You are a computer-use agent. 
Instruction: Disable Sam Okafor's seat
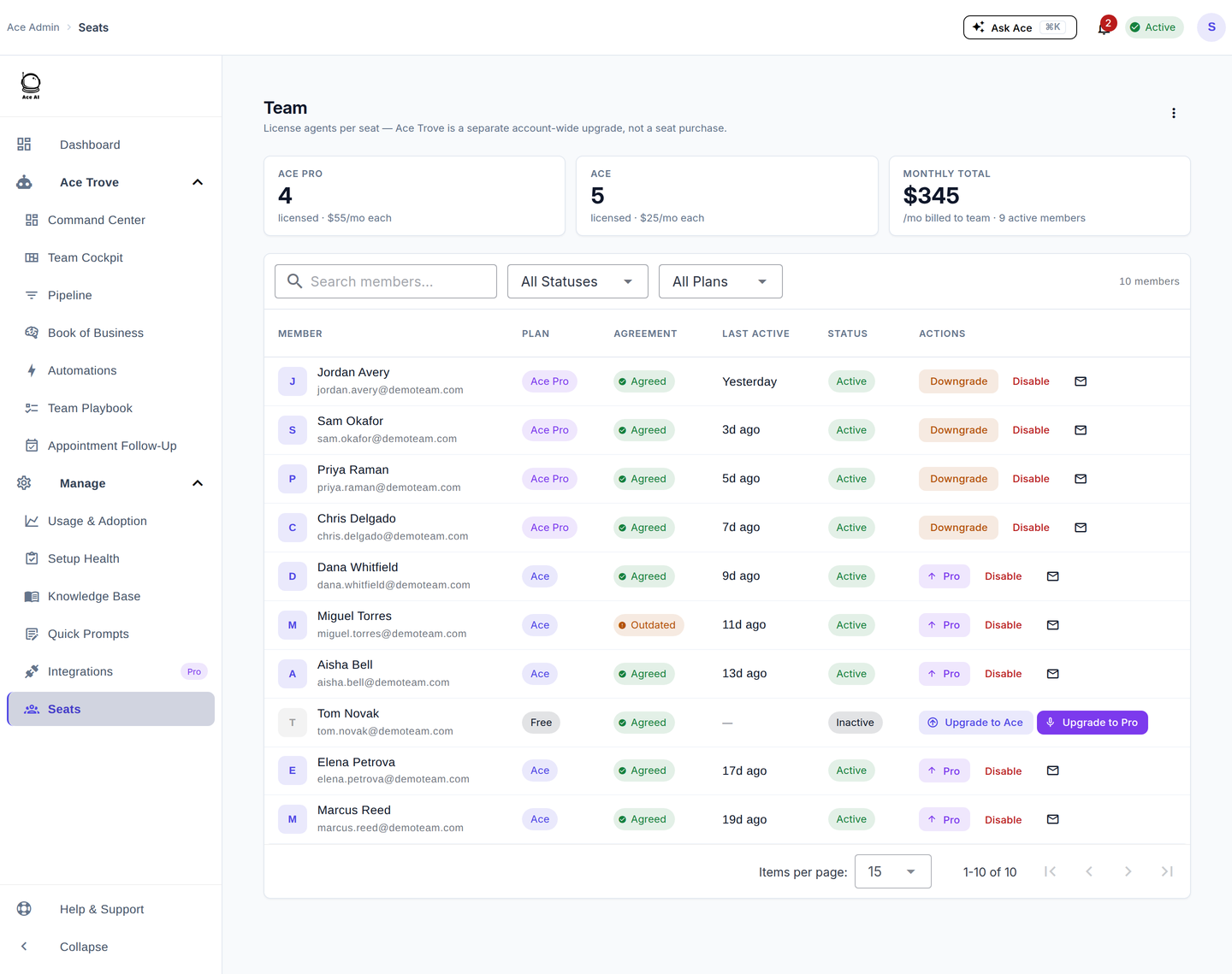(x=1031, y=430)
